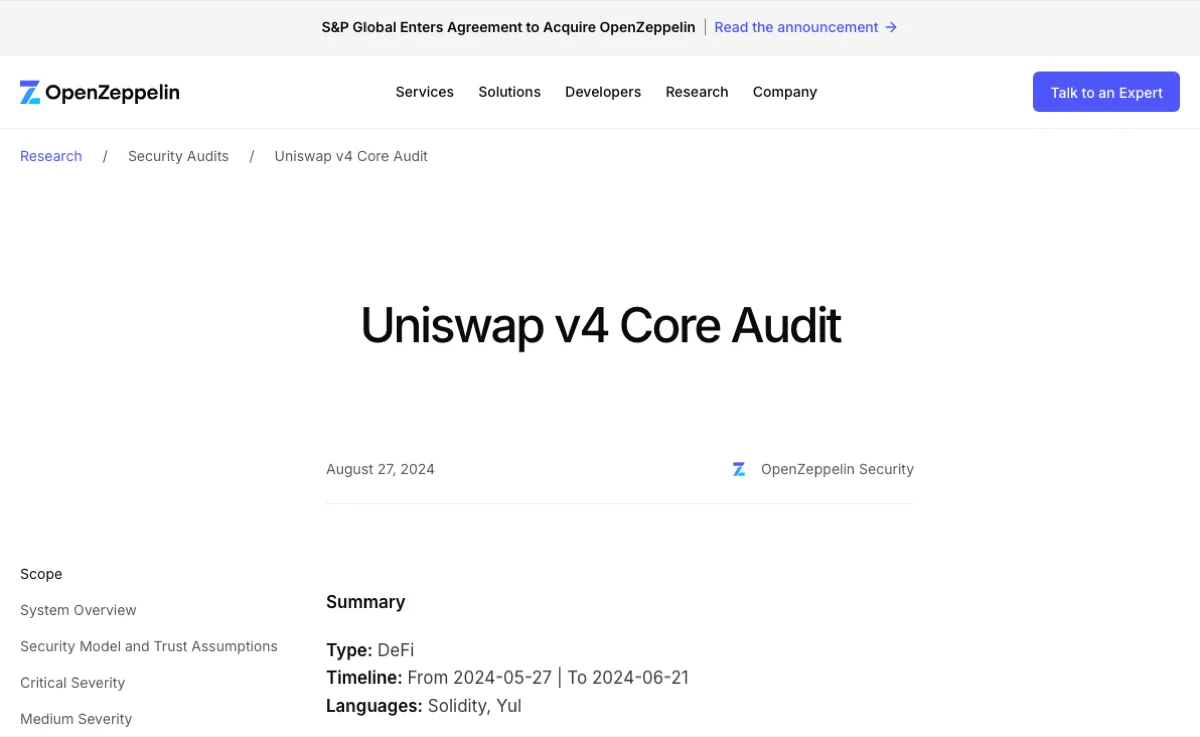The height and width of the screenshot is (737, 1200).
Task: Click the OpenZeppelin logo
Action: 100,93
